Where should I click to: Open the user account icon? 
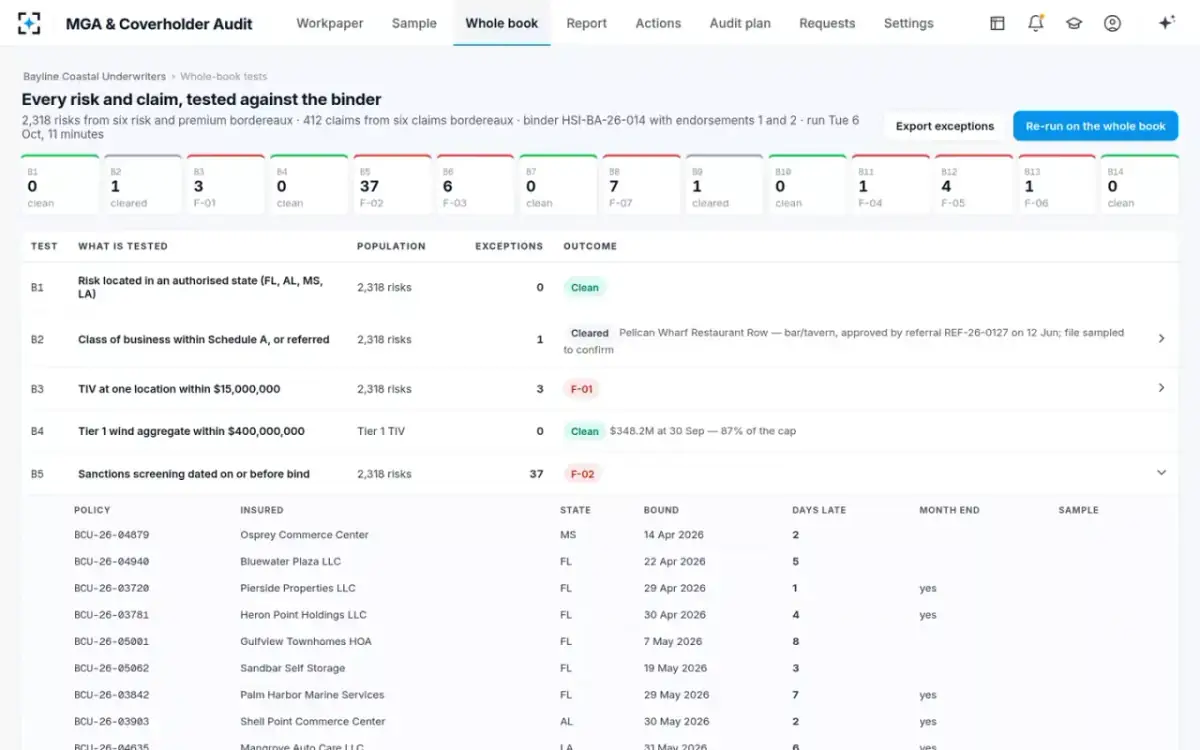coord(1112,23)
